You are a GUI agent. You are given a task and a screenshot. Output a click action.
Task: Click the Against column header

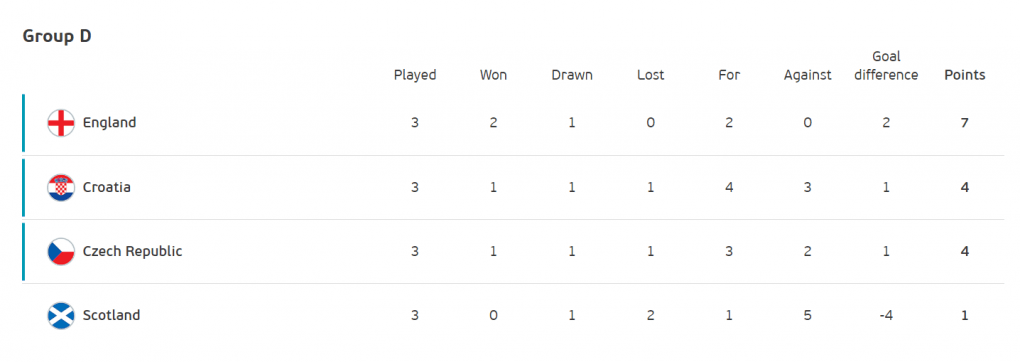point(807,75)
